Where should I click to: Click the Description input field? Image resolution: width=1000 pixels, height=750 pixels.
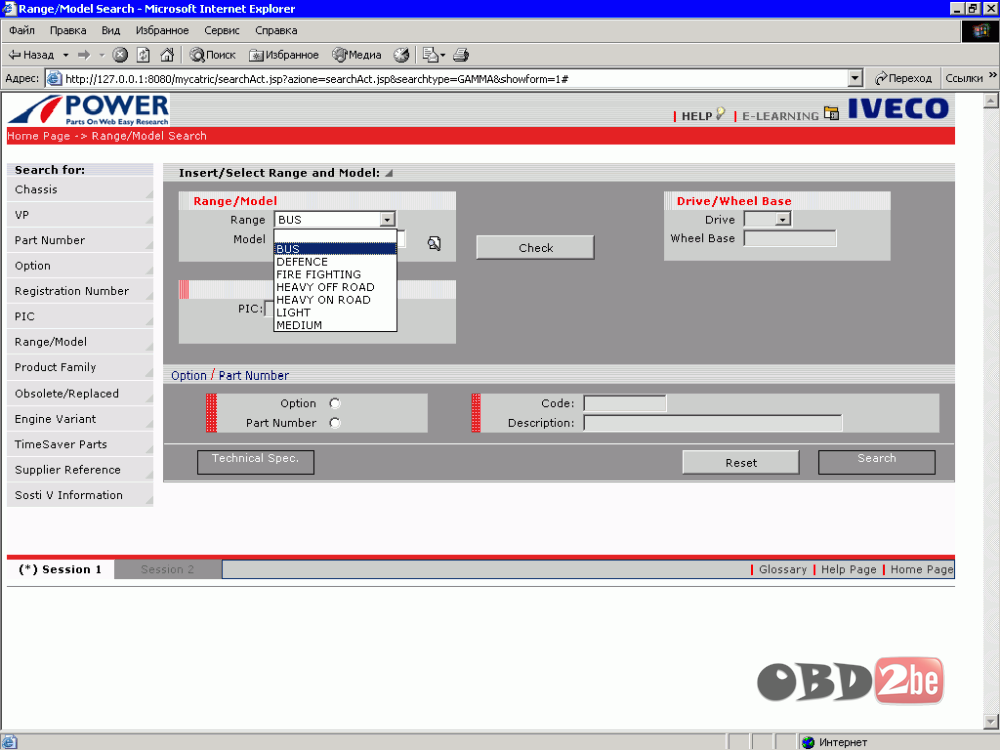[713, 423]
